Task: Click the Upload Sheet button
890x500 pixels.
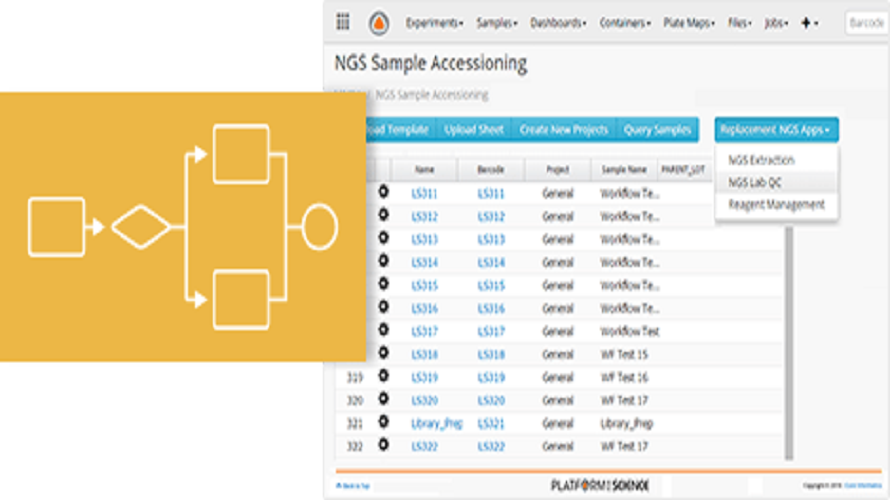Action: (474, 129)
